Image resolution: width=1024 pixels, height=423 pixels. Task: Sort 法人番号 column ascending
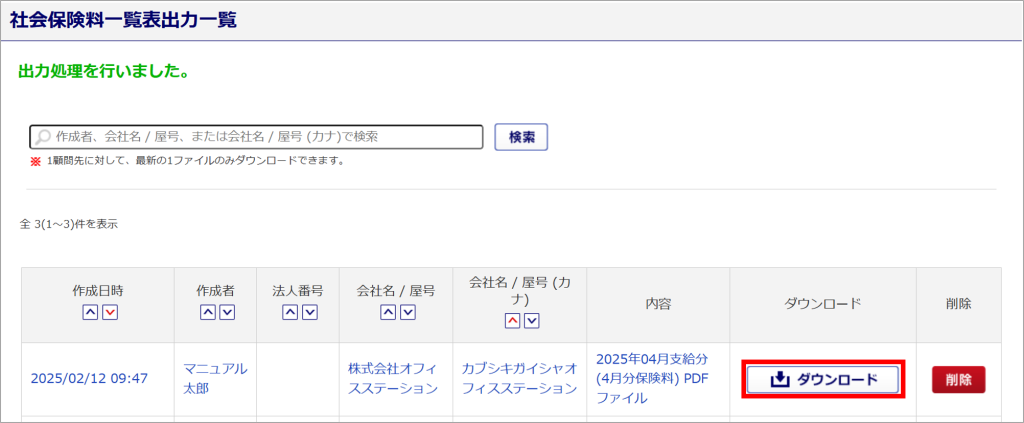290,313
